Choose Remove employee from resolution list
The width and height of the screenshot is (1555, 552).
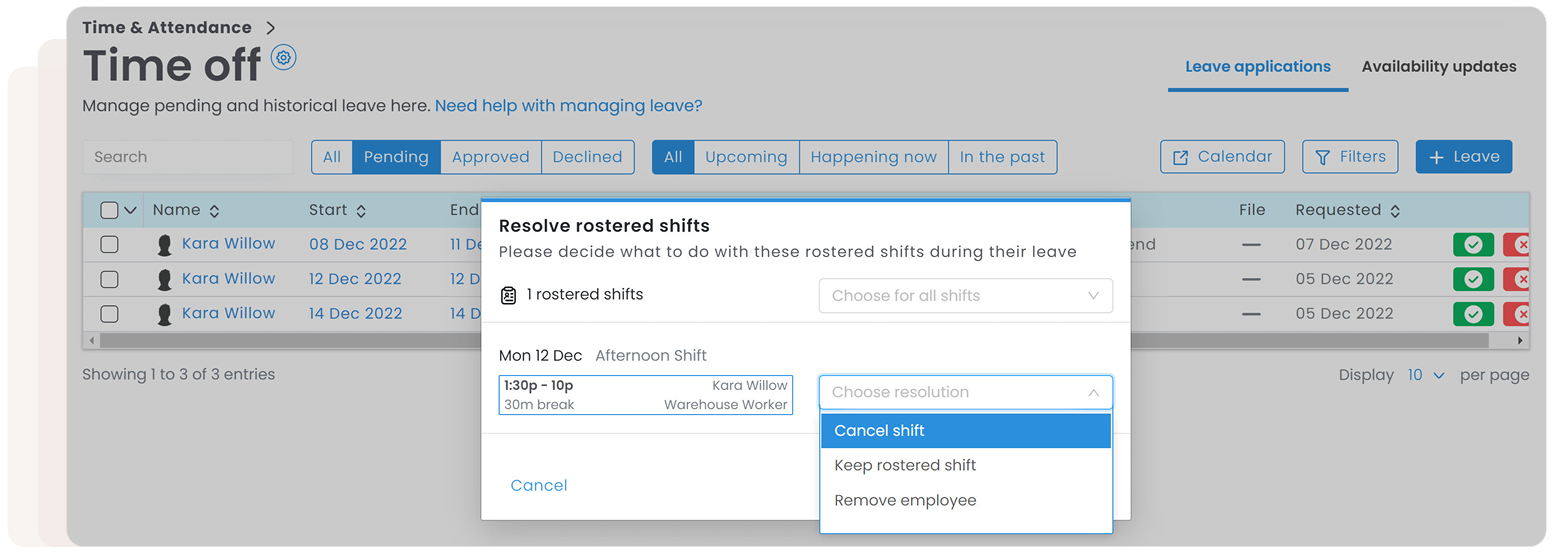[x=905, y=500]
